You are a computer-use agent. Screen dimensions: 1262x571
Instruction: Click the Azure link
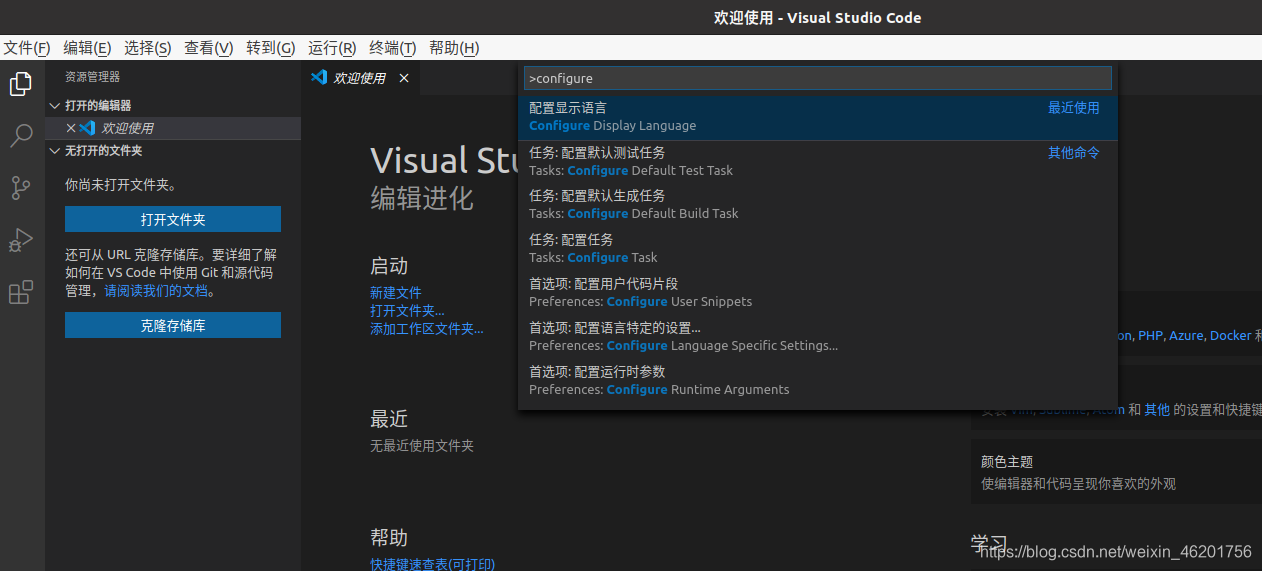point(1187,336)
